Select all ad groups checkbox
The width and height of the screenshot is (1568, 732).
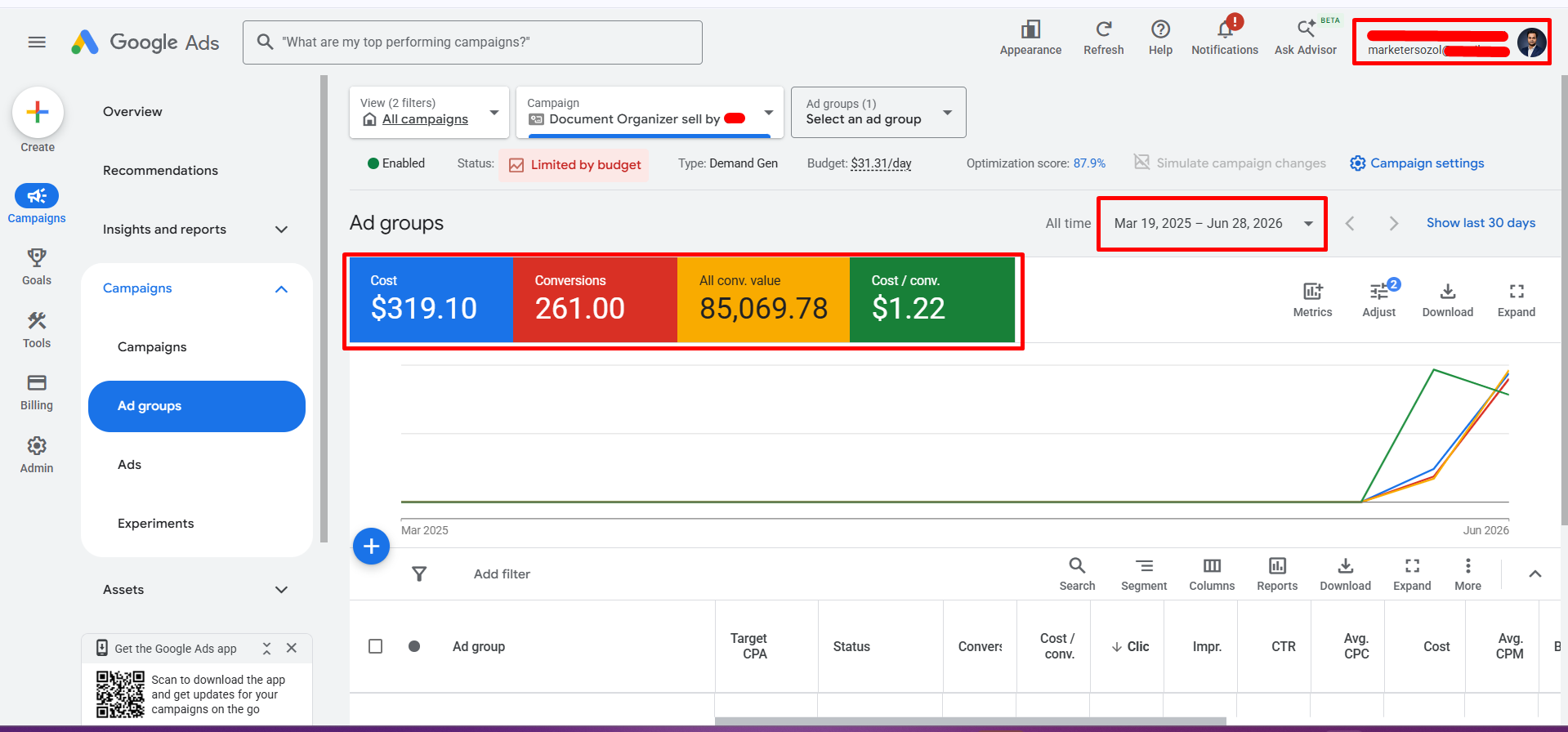(x=375, y=646)
